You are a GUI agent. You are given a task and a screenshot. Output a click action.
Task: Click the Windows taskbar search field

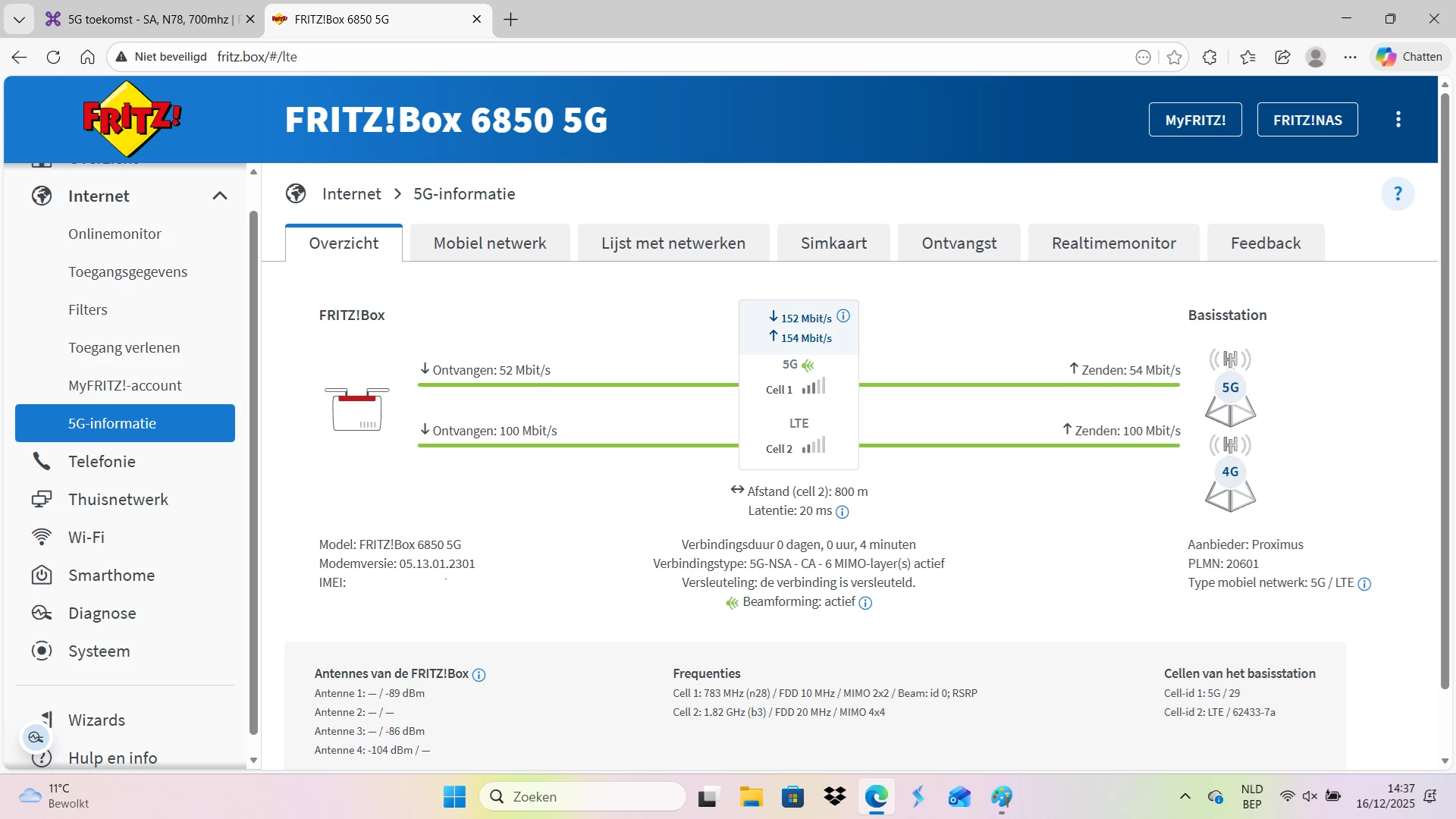pos(582,796)
